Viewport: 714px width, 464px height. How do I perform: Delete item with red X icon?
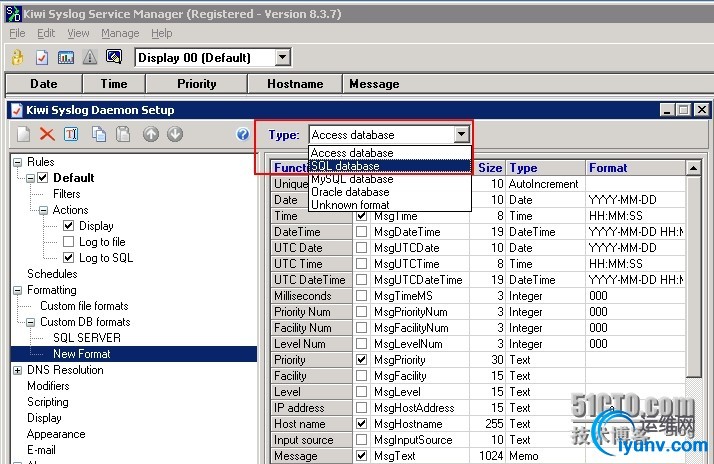click(x=47, y=134)
